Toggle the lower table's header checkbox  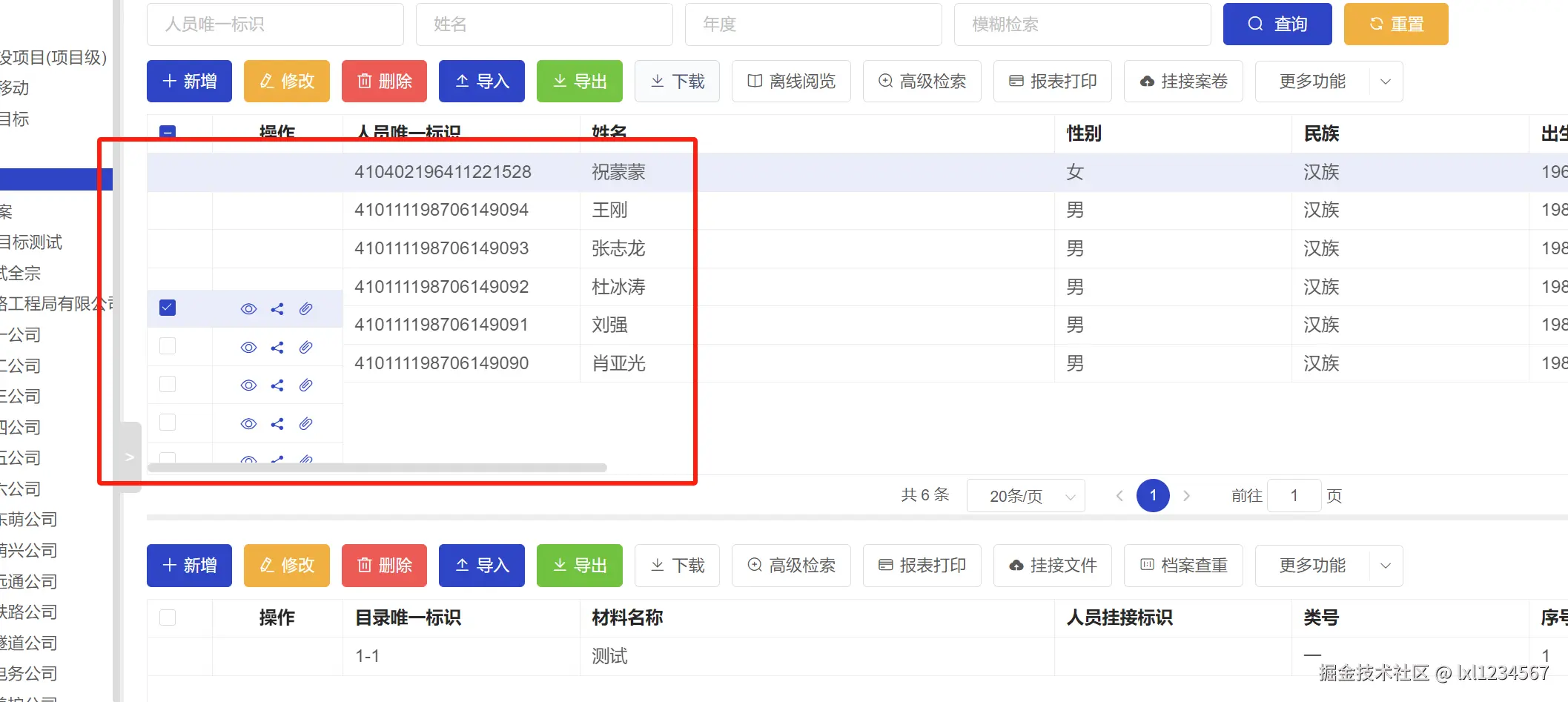point(168,617)
